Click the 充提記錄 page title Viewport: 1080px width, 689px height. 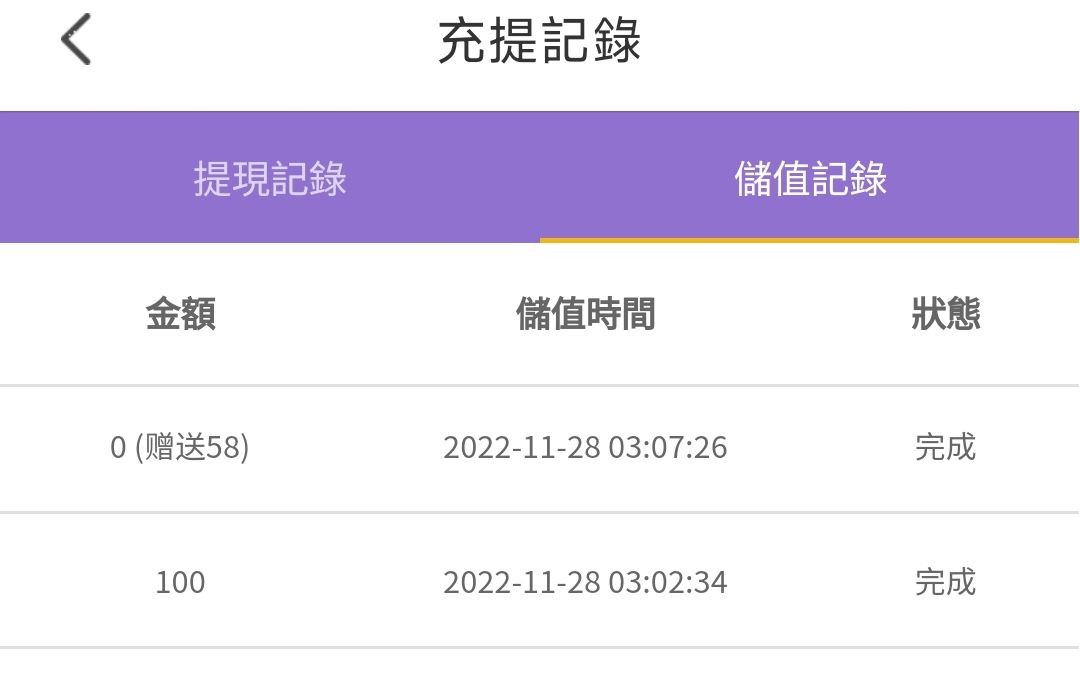tap(540, 42)
